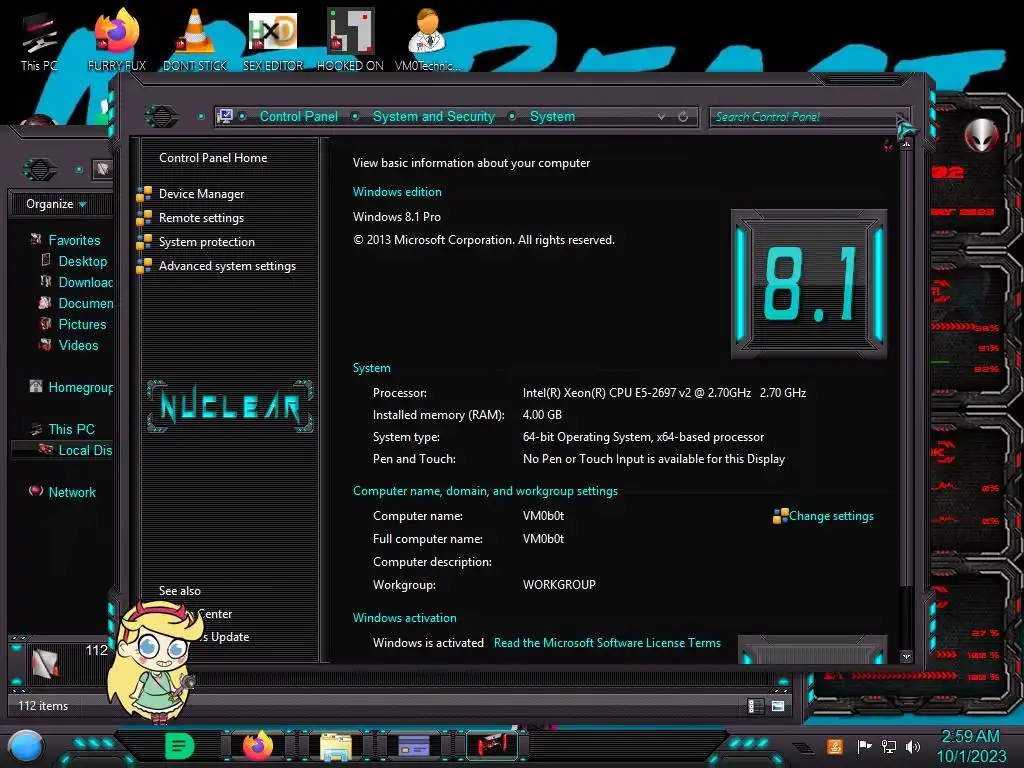Click the Windows 8.1 logo image

[808, 284]
